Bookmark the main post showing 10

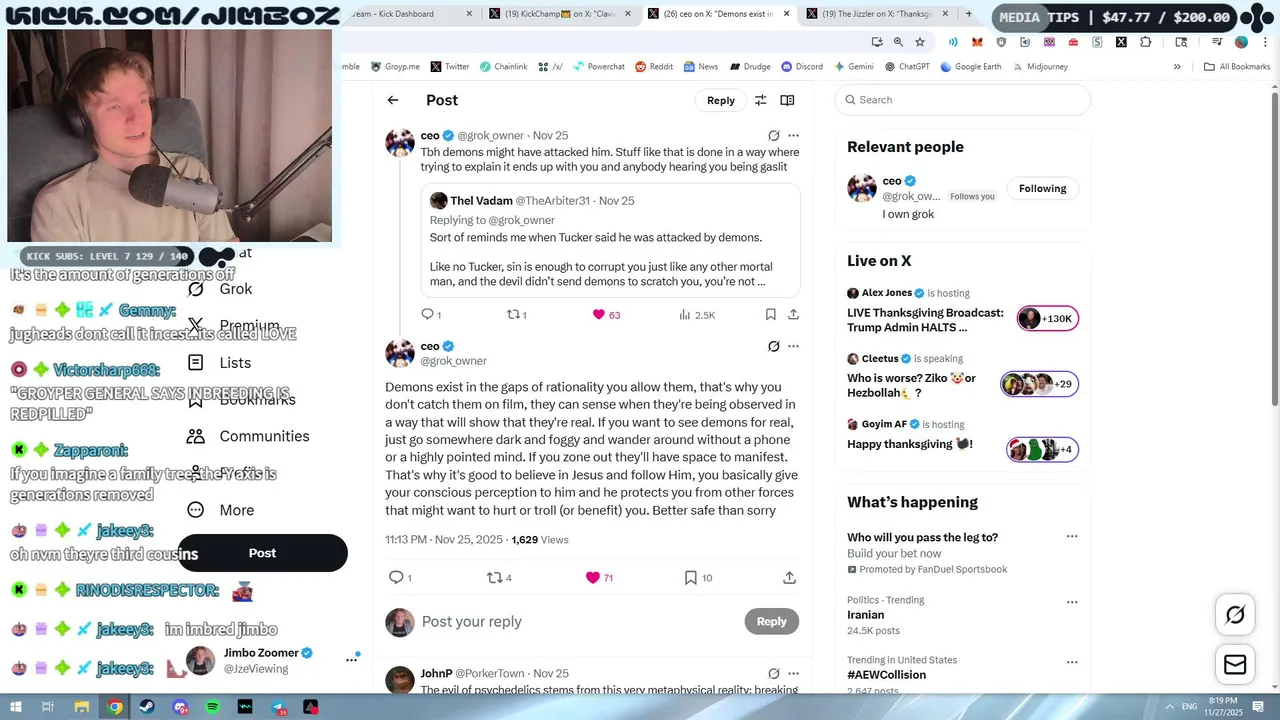click(x=698, y=577)
